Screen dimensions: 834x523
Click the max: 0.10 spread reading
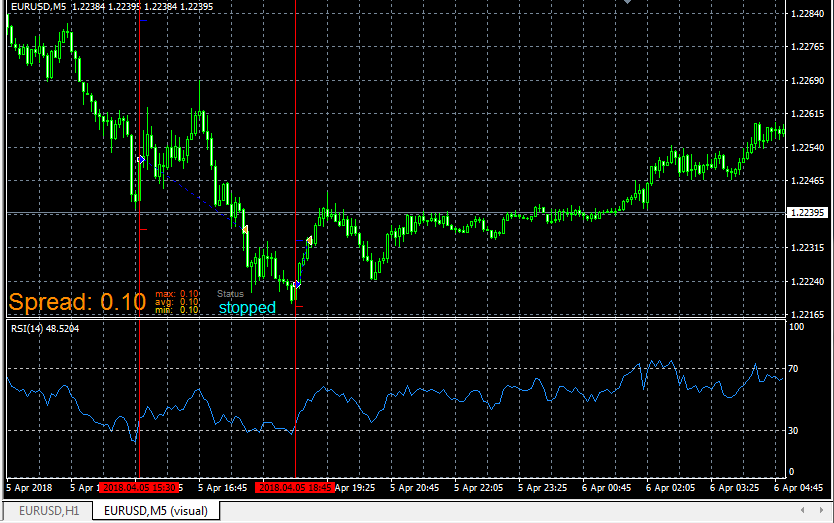(177, 294)
